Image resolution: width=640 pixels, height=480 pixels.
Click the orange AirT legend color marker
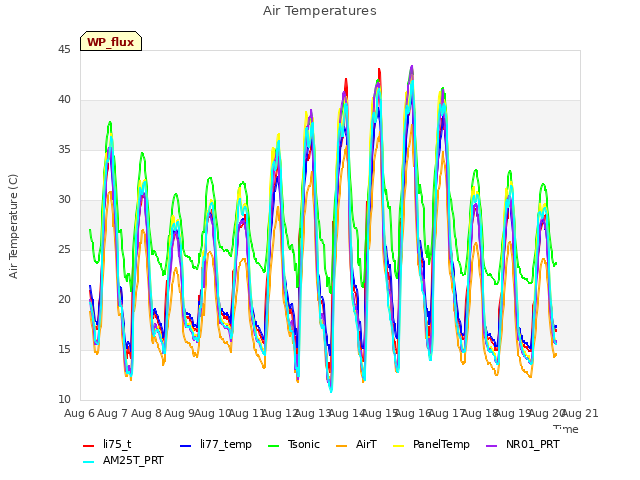pyautogui.click(x=342, y=446)
